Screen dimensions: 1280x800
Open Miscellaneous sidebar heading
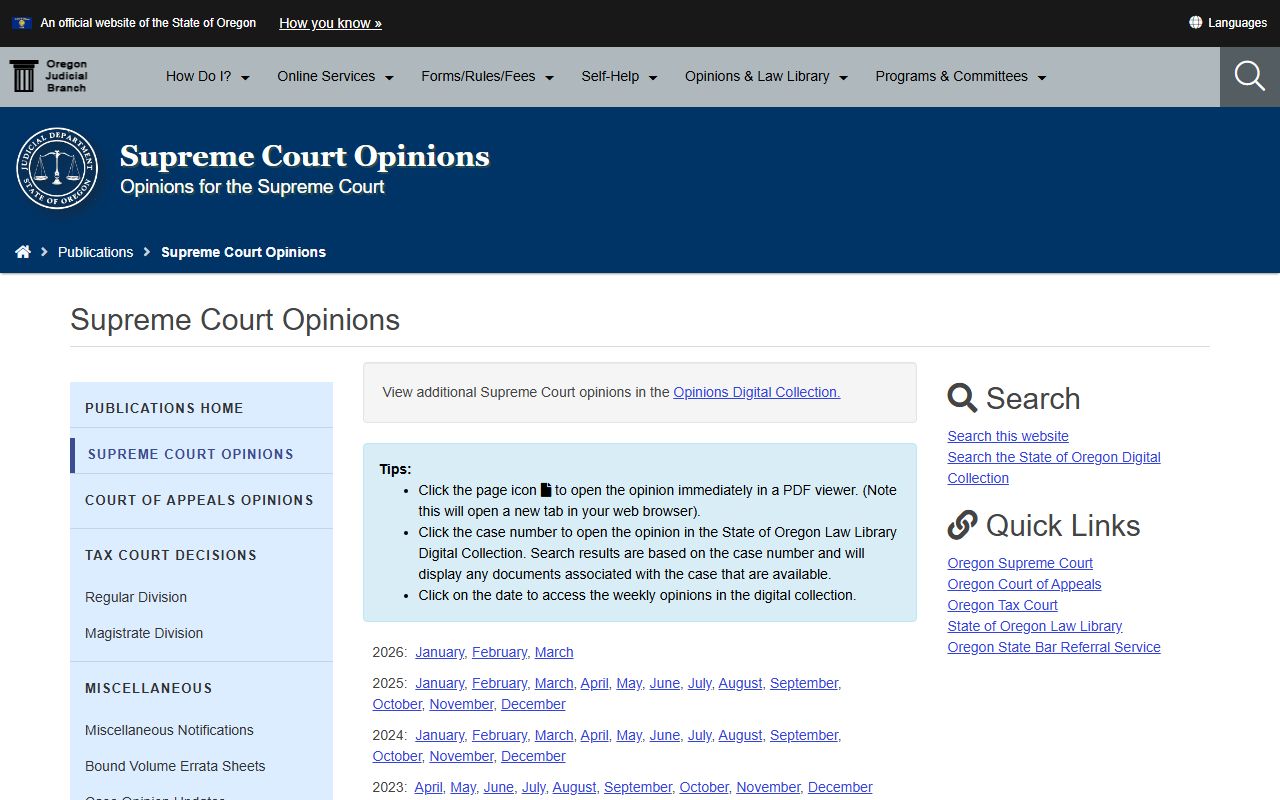(x=149, y=688)
